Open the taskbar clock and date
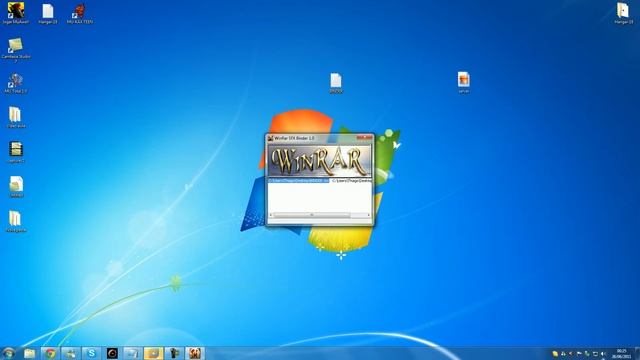This screenshot has width=640, height=360. pos(621,353)
